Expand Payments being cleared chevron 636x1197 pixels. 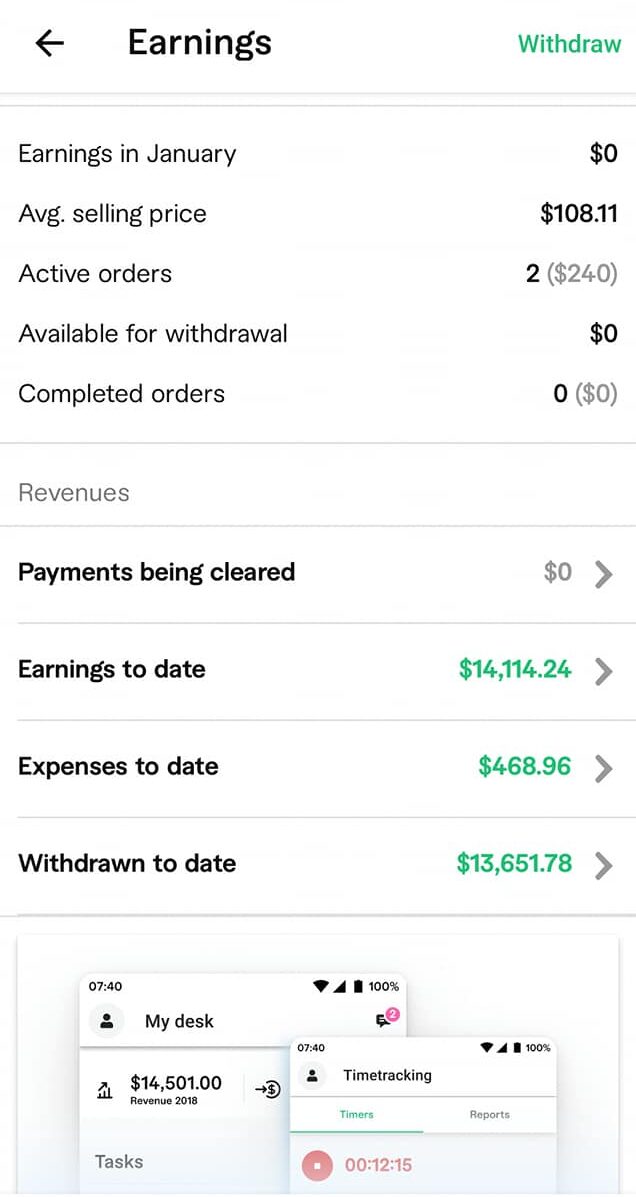click(x=603, y=574)
